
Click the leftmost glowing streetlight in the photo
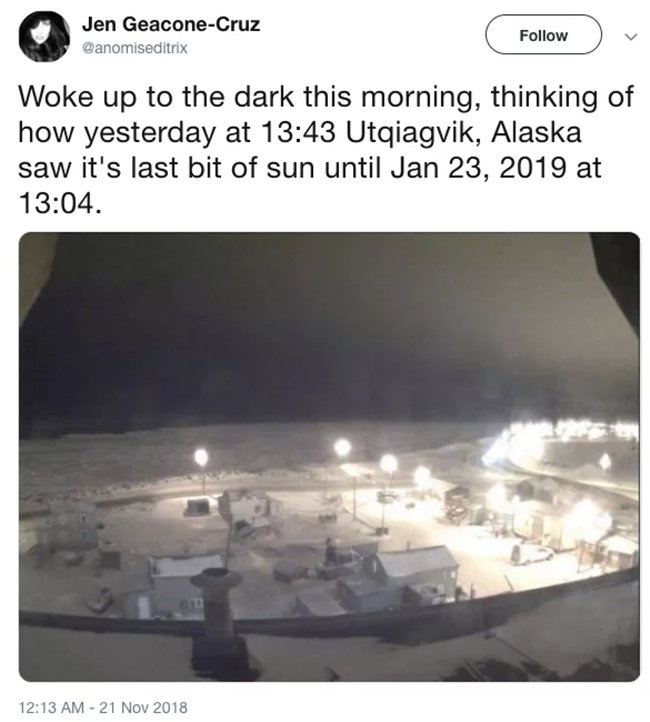201,457
